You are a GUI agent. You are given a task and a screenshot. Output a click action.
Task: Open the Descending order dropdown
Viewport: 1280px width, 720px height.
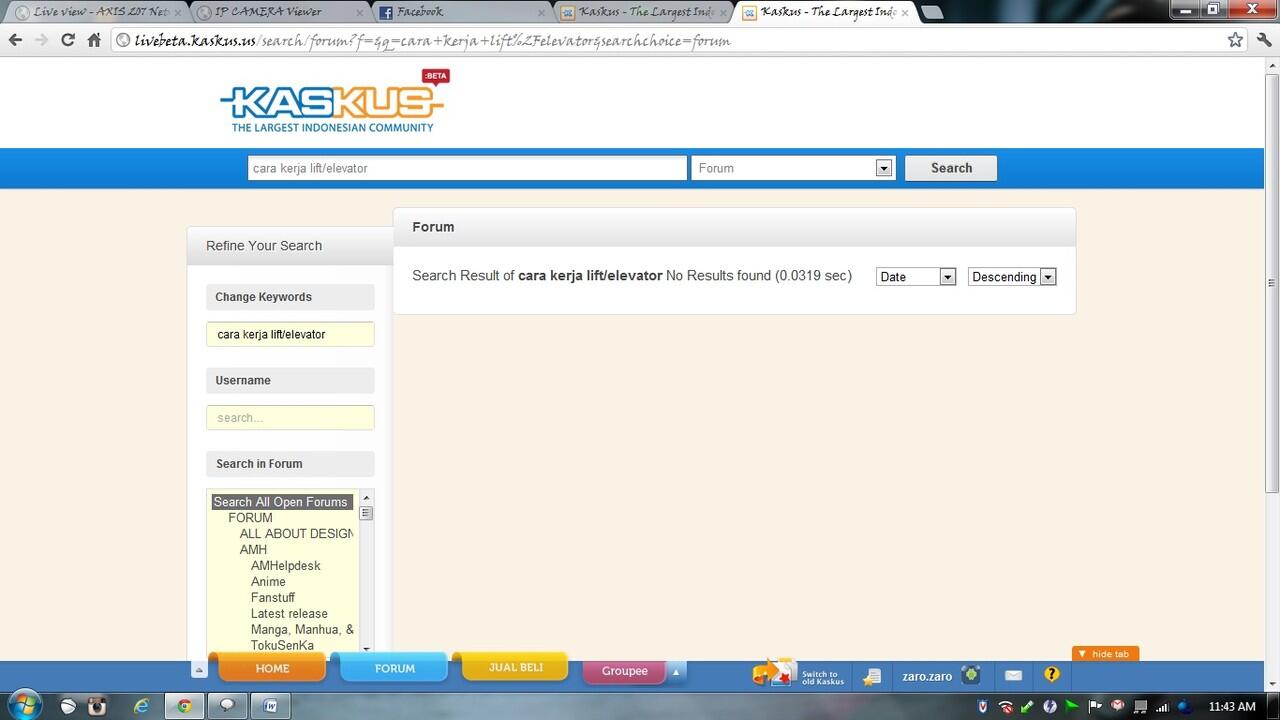pos(1047,277)
